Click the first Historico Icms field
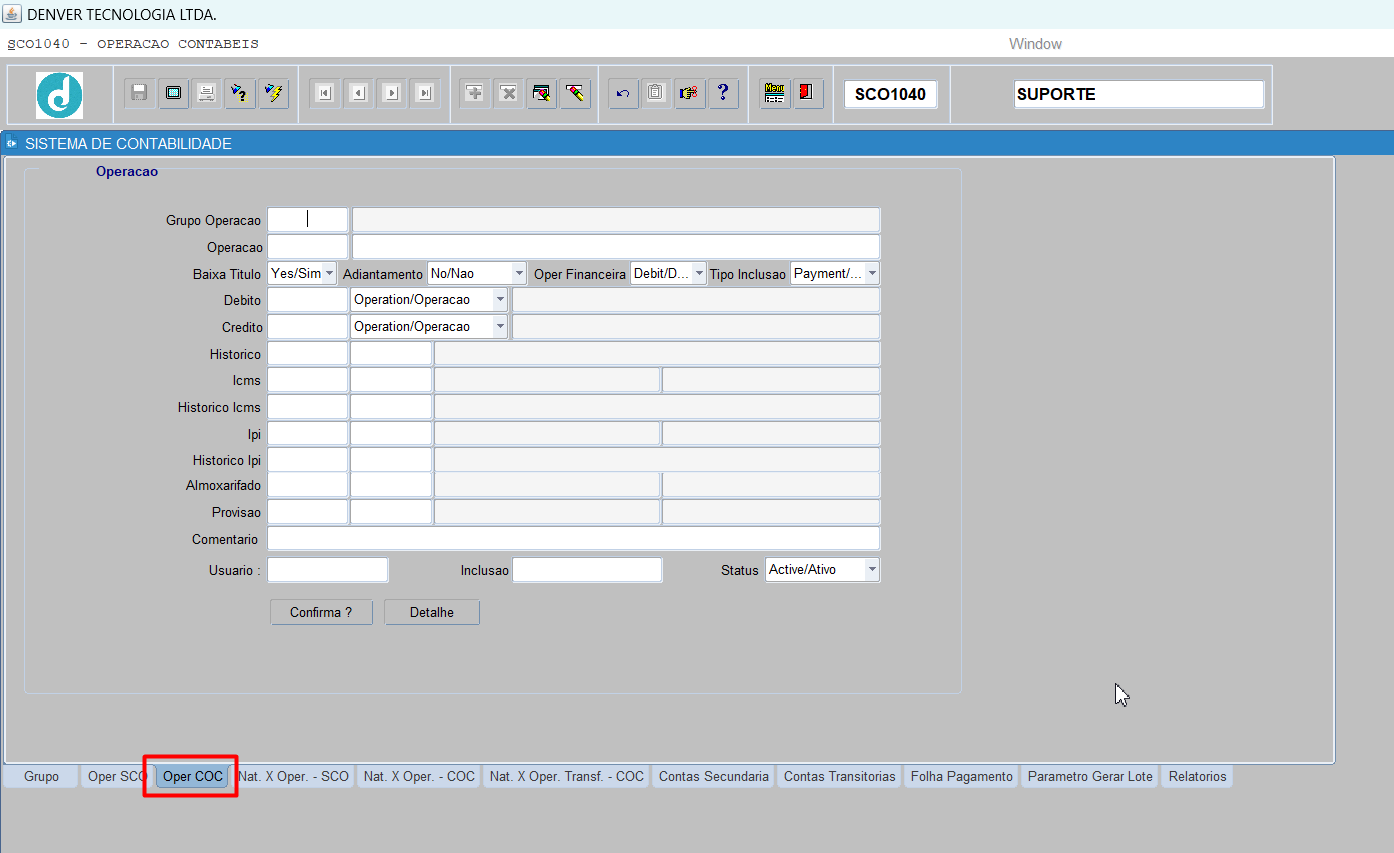This screenshot has width=1394, height=853. tap(308, 407)
